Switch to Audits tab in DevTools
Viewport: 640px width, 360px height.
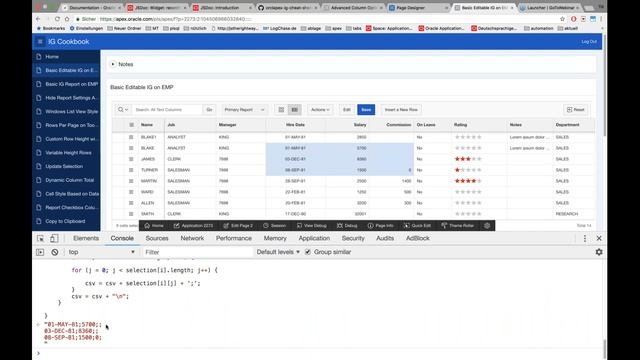click(384, 238)
